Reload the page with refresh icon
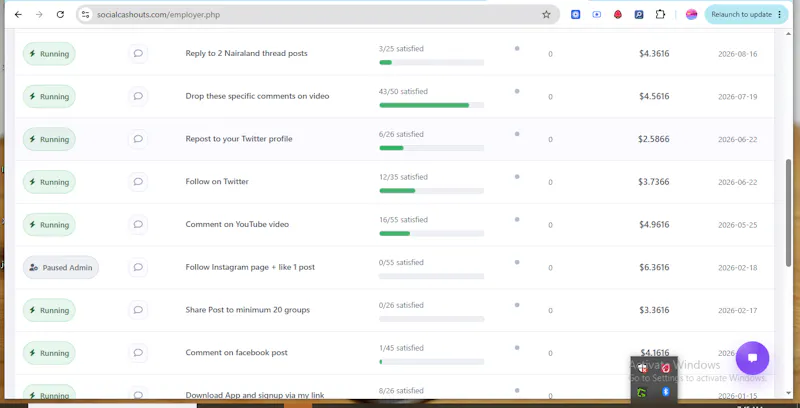 click(60, 15)
